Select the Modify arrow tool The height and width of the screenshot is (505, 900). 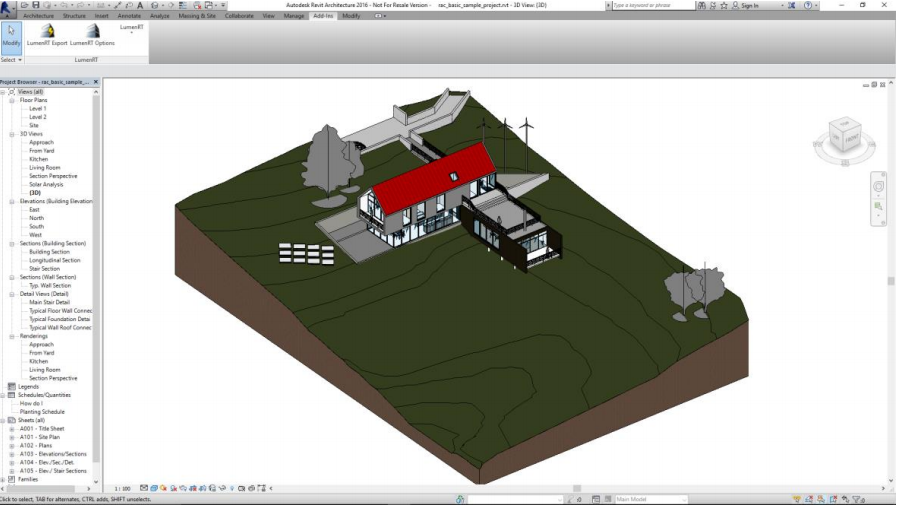11,36
